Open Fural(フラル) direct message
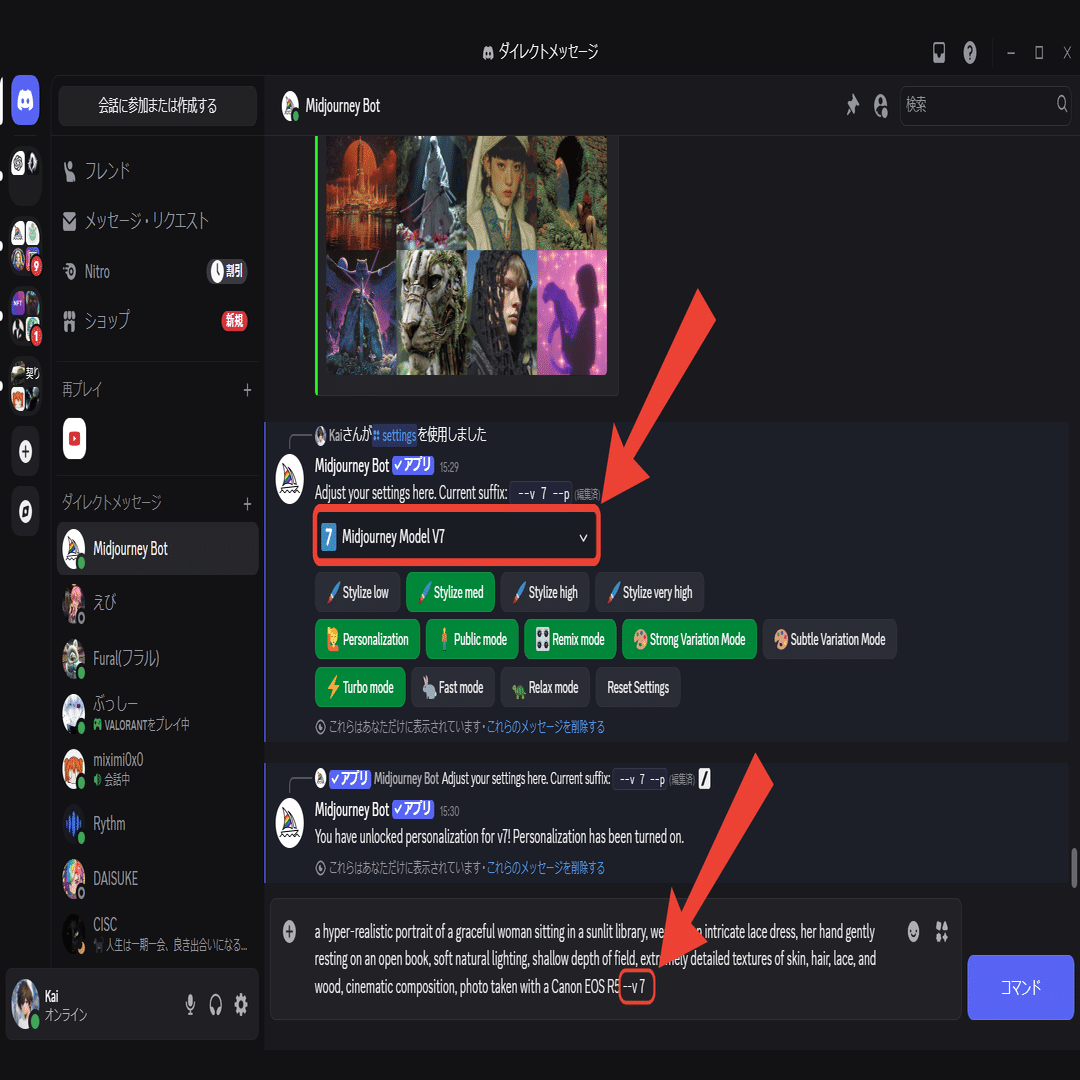 (158, 658)
